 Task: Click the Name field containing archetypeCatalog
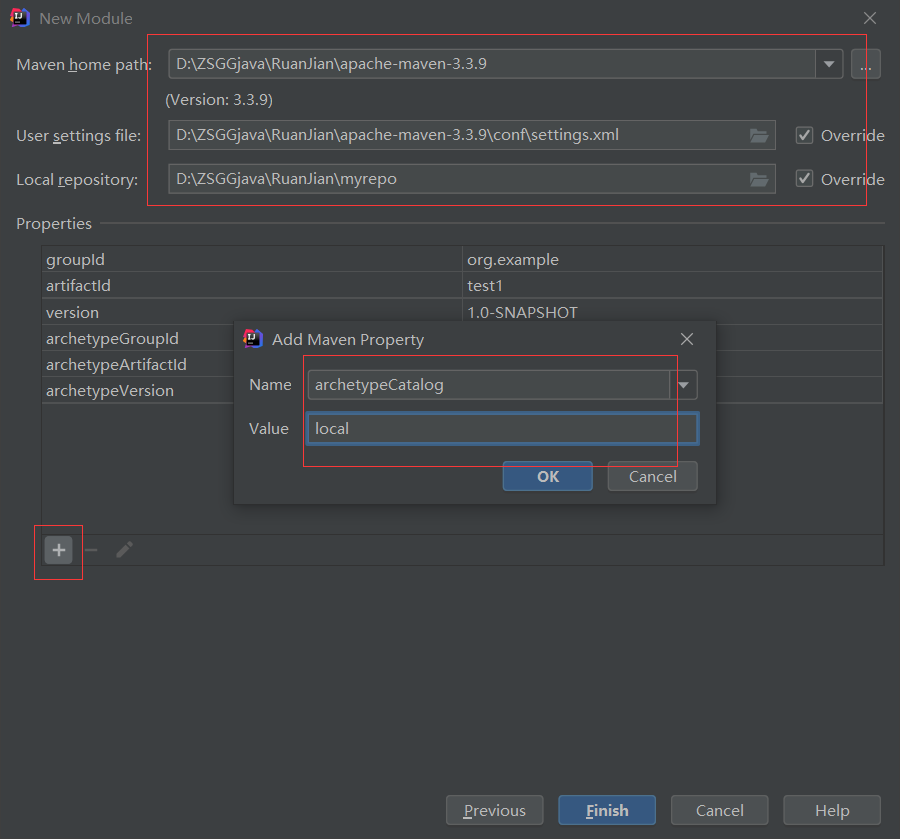point(488,384)
